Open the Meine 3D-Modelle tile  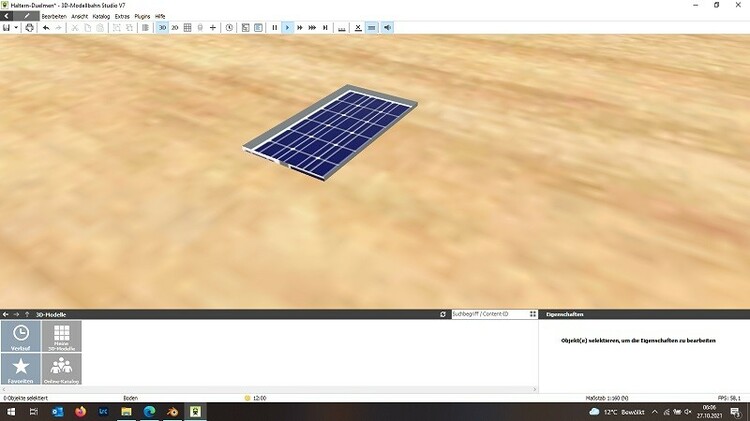[62, 337]
